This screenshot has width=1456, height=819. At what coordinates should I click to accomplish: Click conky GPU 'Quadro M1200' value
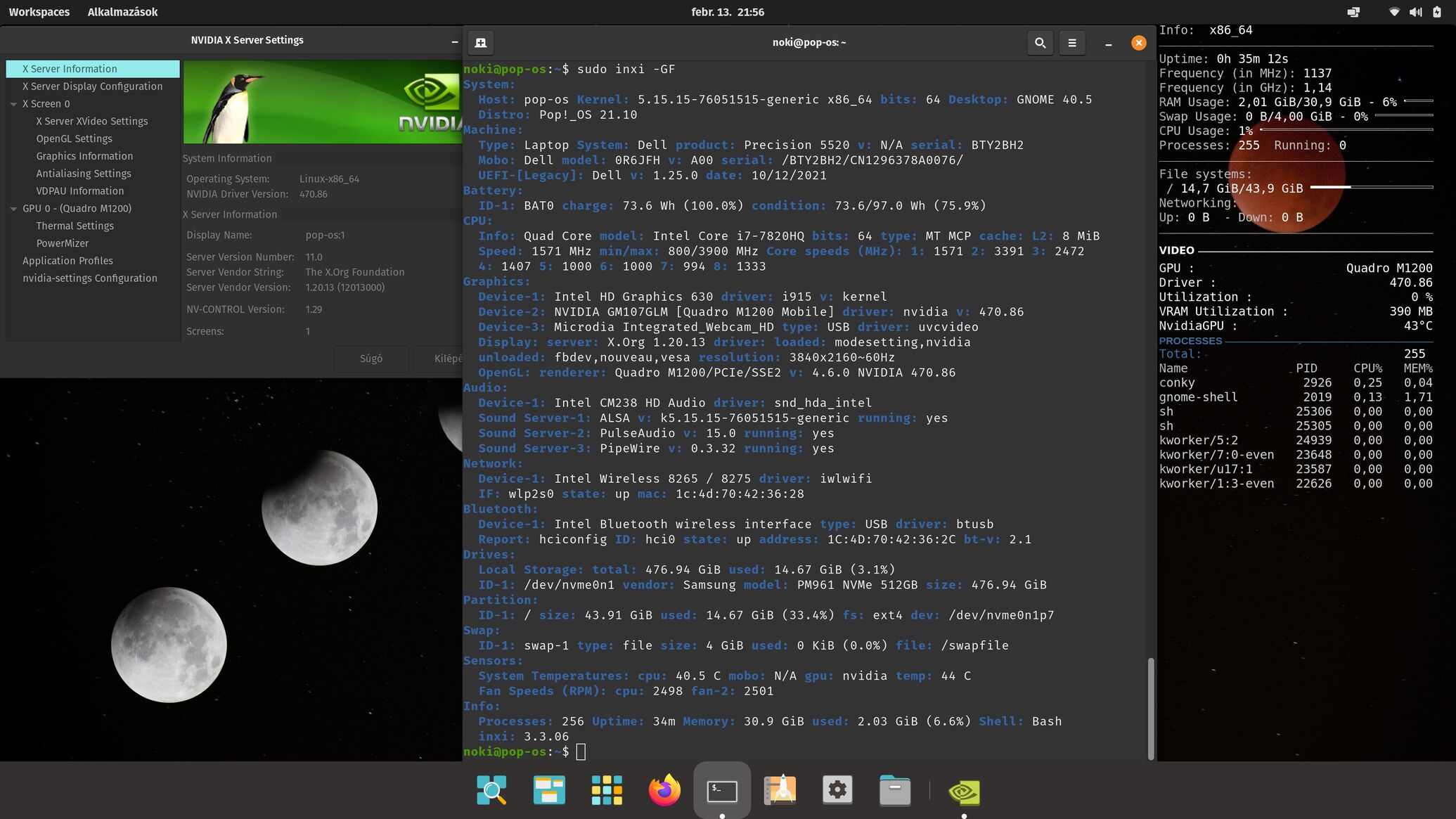1389,268
